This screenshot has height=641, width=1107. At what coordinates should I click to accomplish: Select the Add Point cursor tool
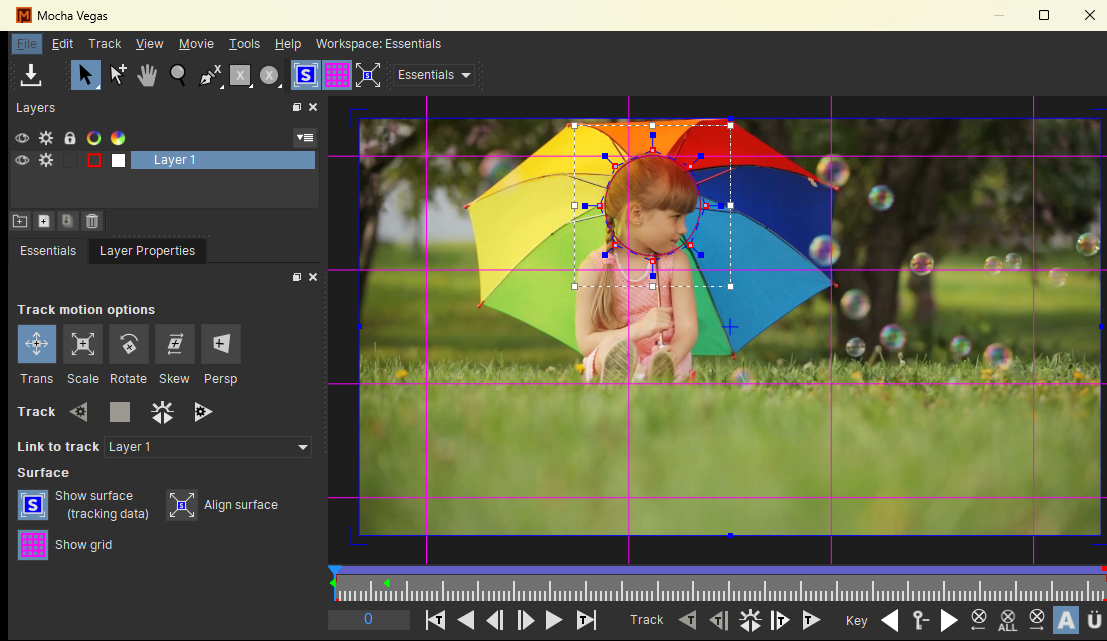pos(118,75)
